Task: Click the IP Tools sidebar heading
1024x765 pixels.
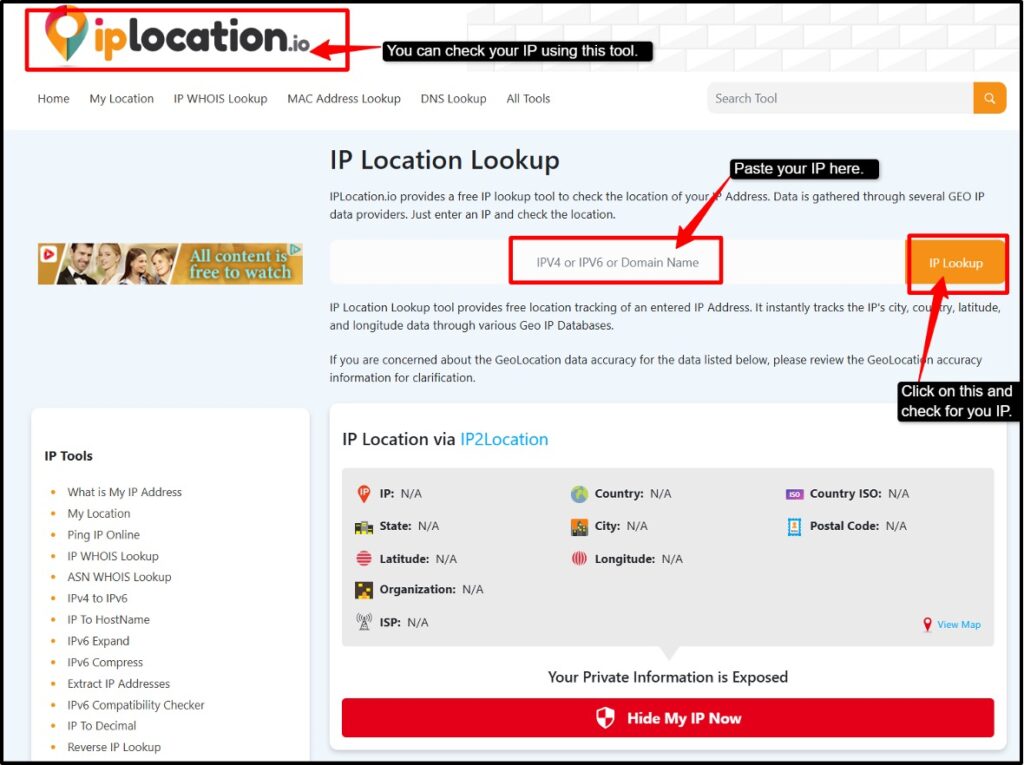Action: (x=69, y=456)
